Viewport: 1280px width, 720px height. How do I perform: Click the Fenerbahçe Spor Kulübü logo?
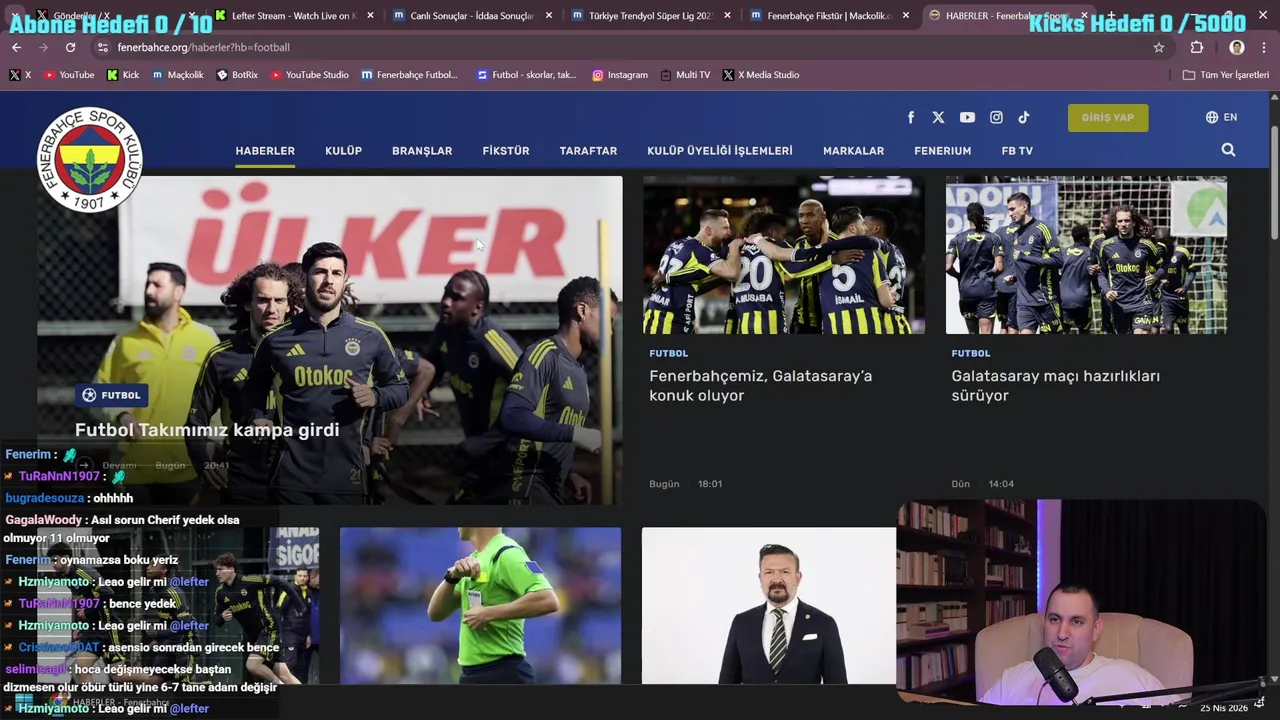pos(90,160)
